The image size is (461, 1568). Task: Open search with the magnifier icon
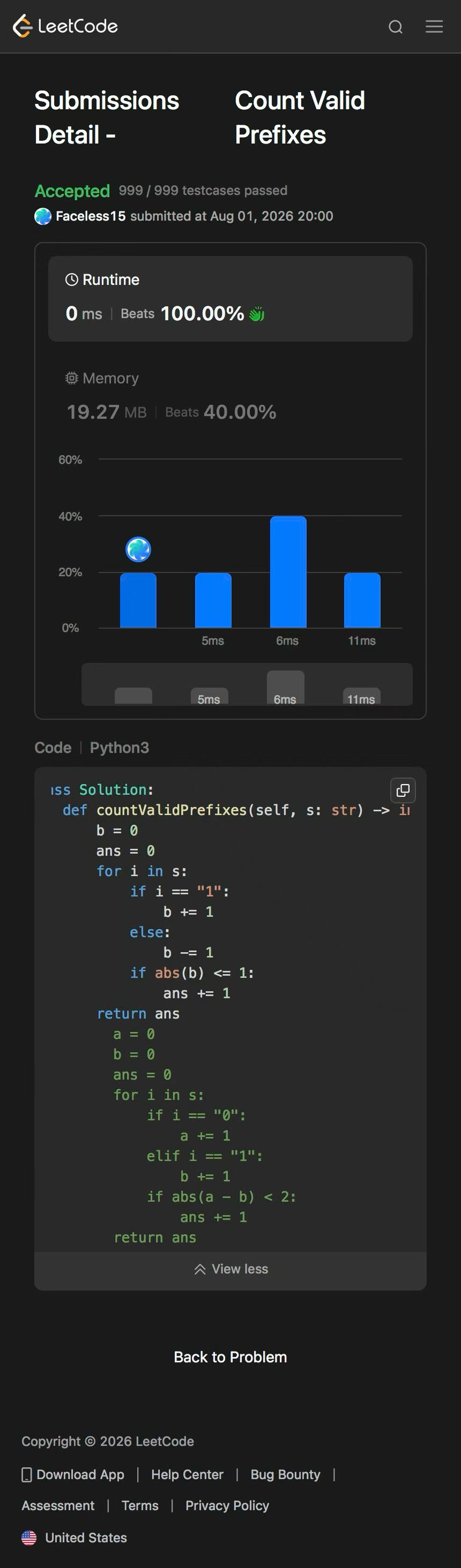396,27
